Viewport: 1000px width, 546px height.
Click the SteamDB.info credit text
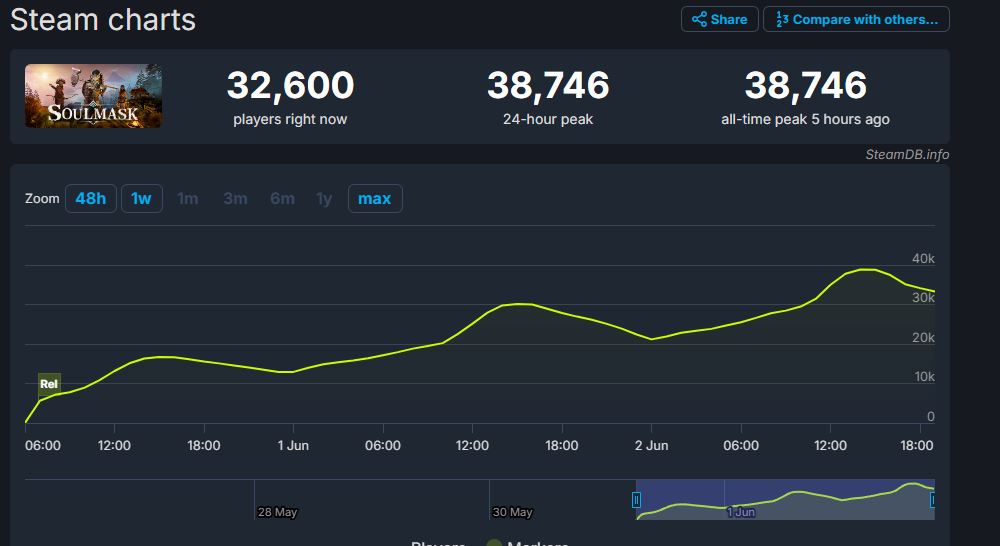(907, 154)
